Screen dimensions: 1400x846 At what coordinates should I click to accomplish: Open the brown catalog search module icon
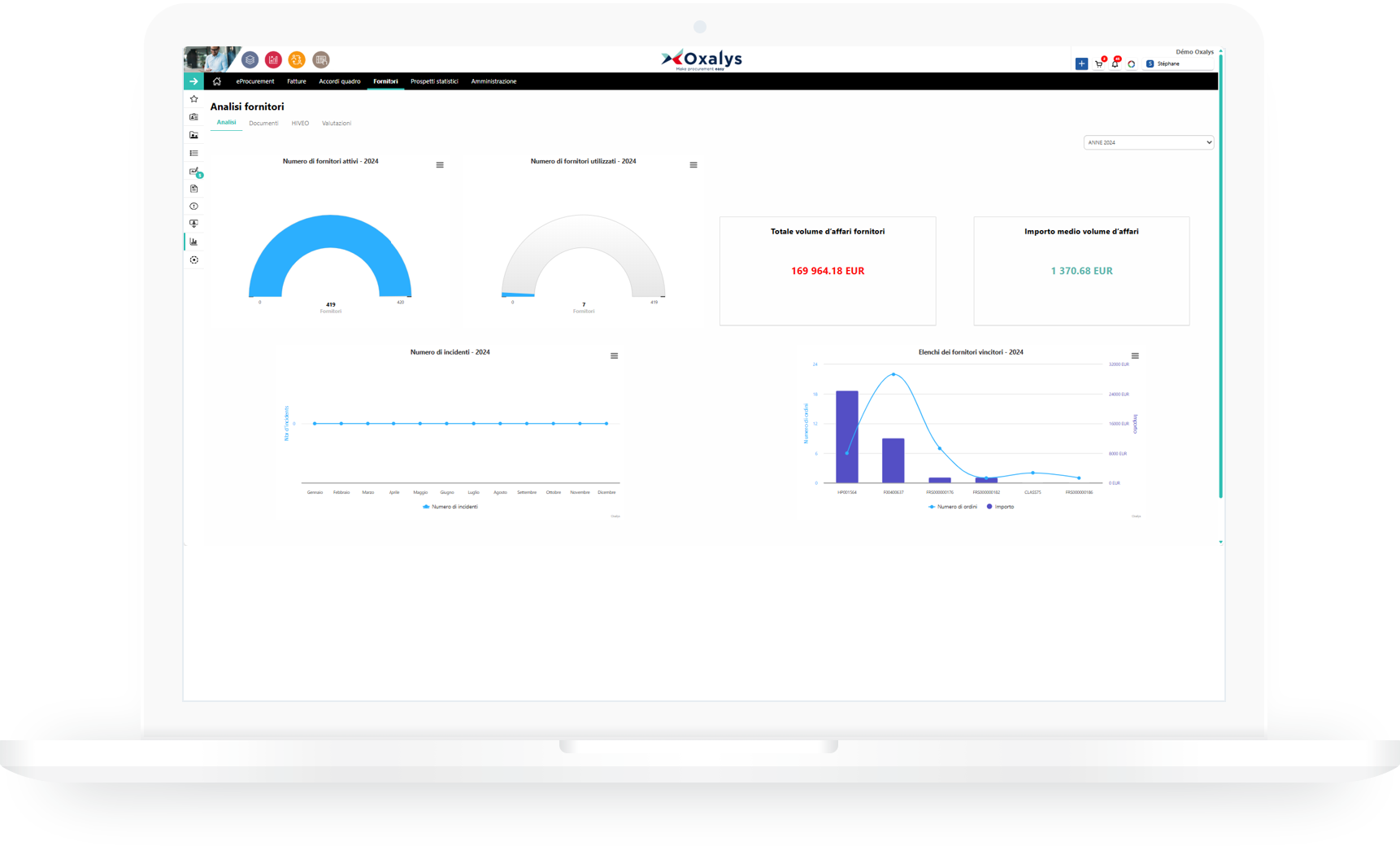pos(321,59)
